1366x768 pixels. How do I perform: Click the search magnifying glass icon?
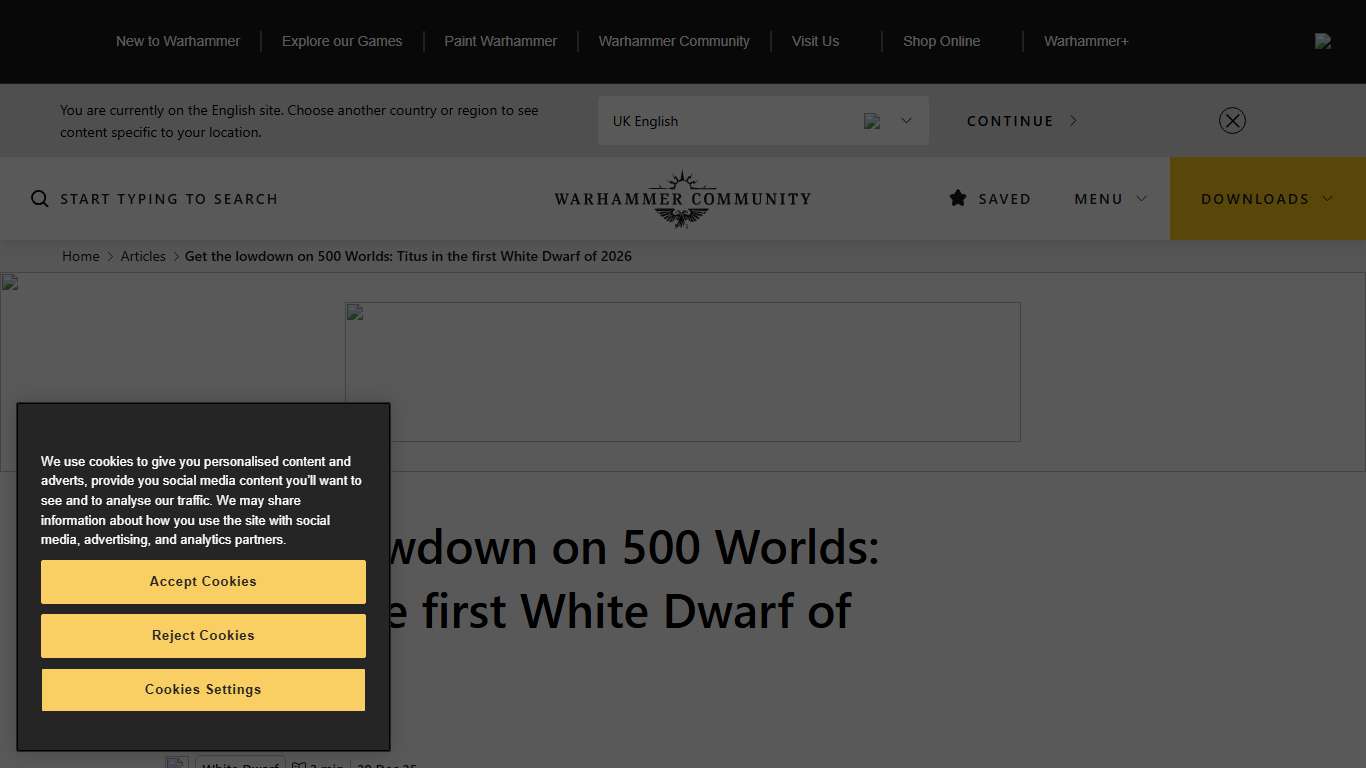pos(39,198)
